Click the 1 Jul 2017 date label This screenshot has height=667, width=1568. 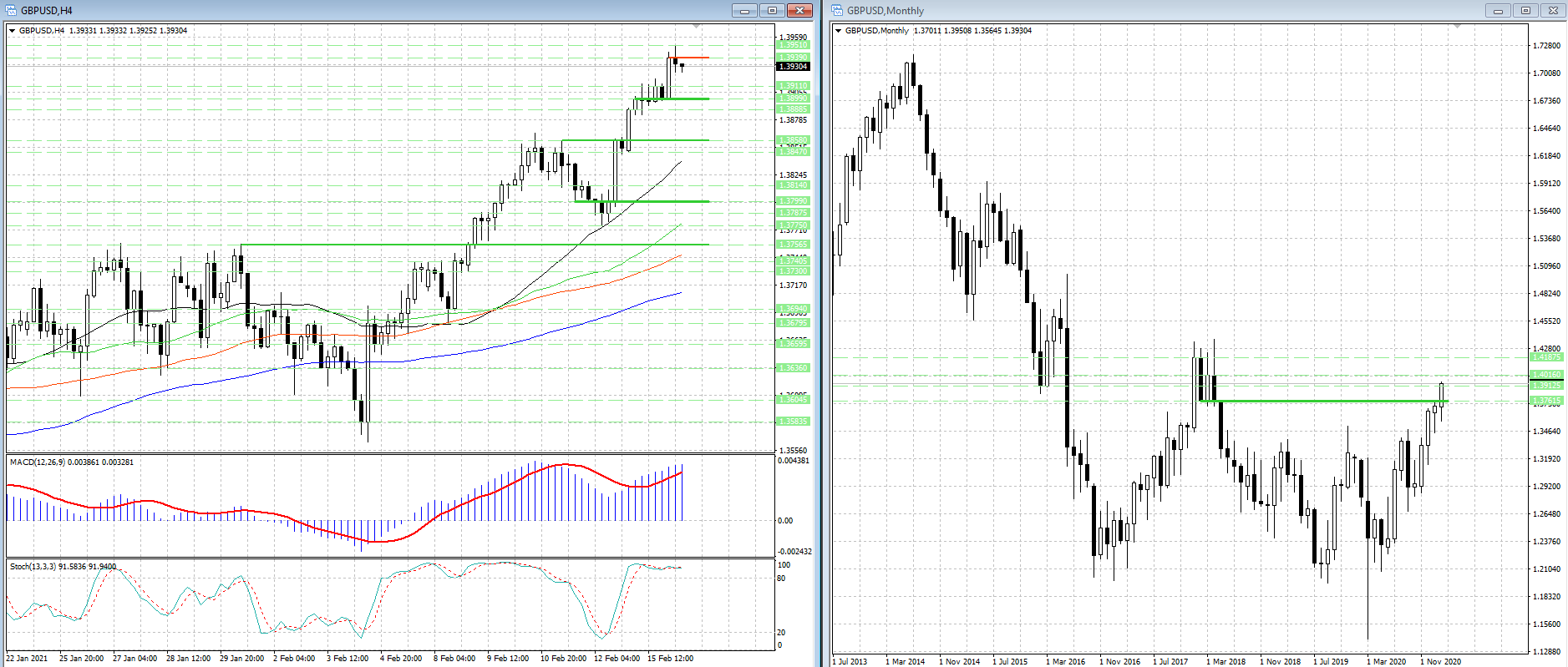click(1170, 662)
